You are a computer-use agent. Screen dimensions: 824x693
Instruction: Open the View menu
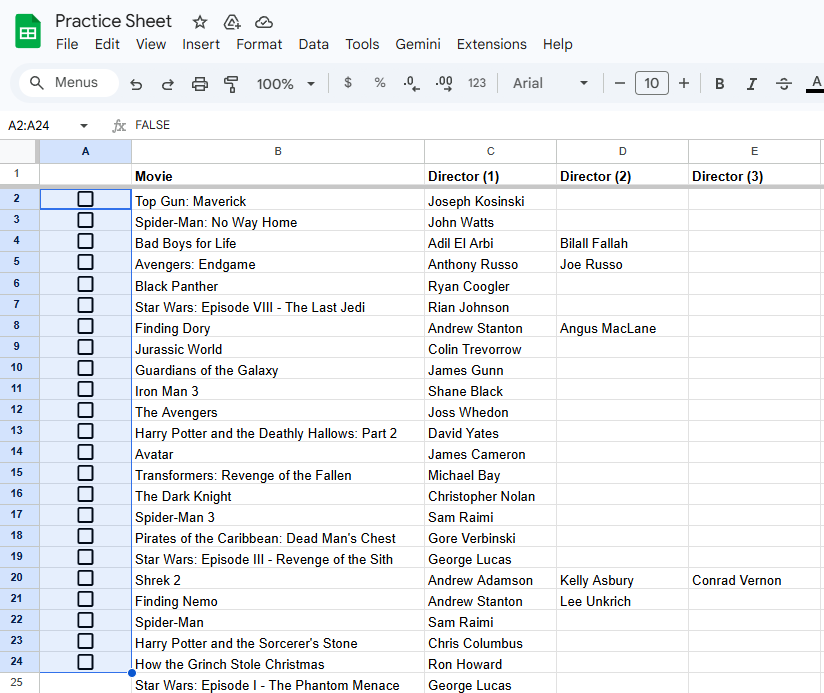tap(151, 44)
